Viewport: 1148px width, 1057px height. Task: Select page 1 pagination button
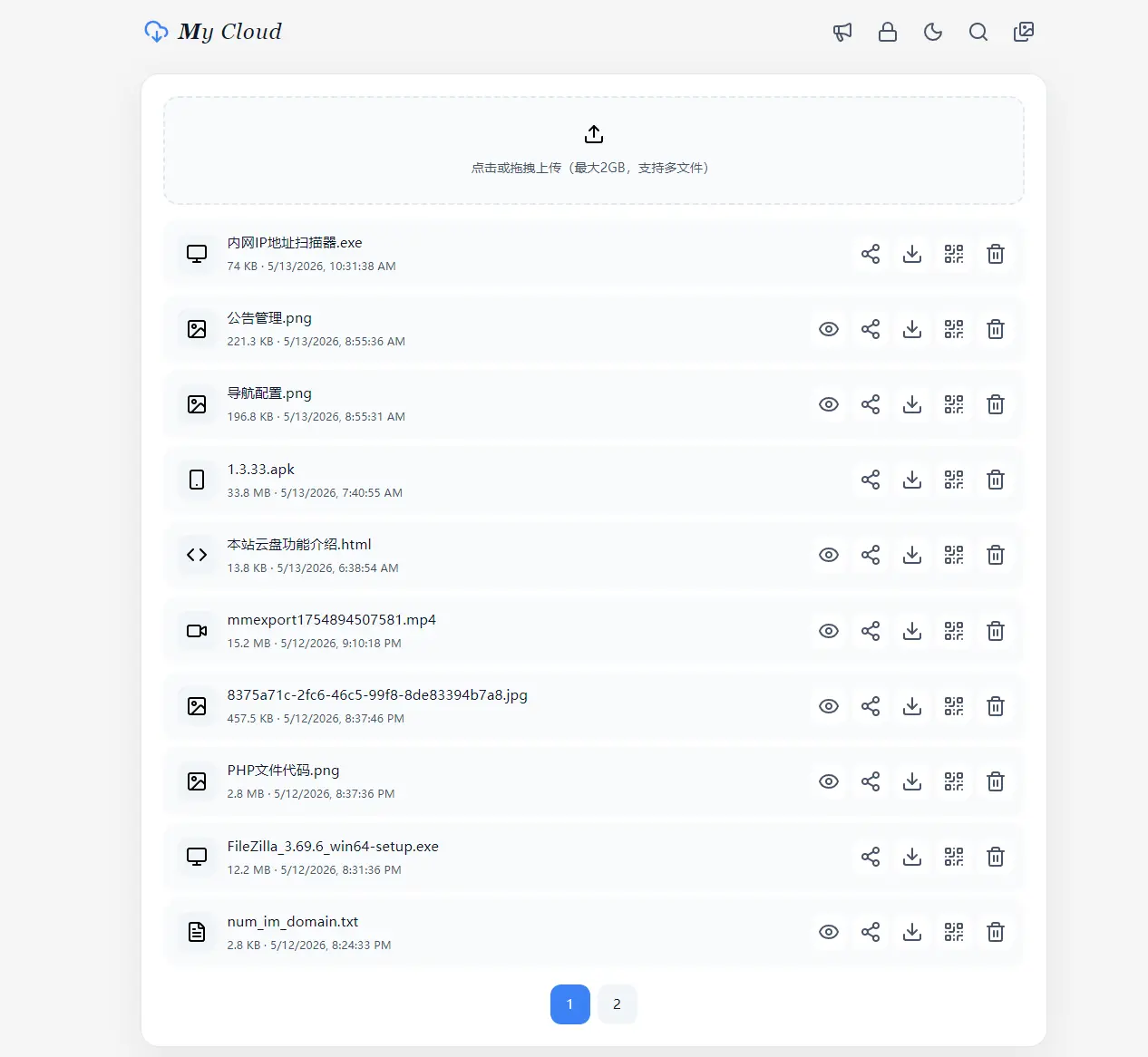coord(570,1004)
